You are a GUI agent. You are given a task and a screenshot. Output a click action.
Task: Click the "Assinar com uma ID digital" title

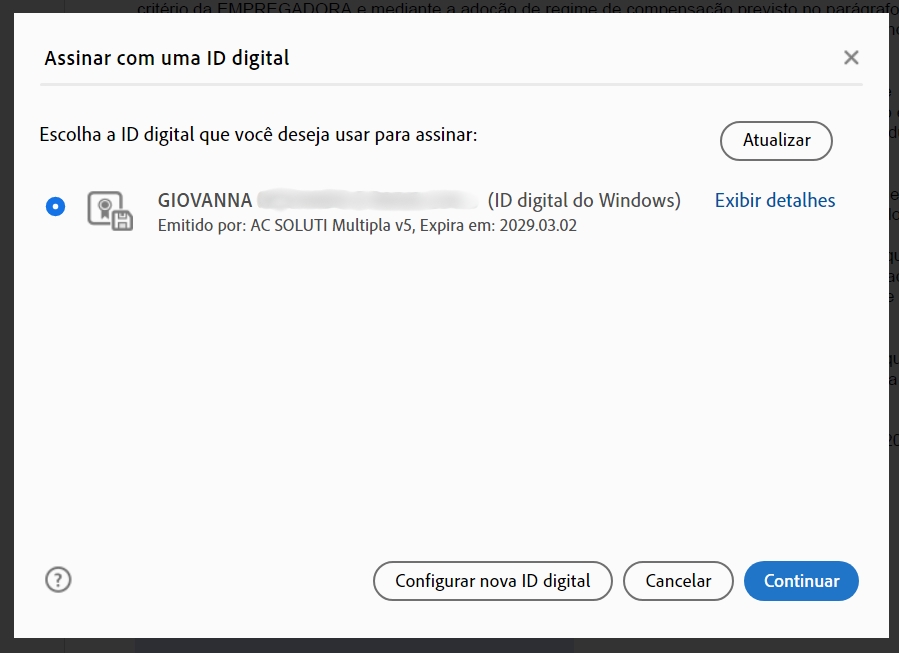166,58
